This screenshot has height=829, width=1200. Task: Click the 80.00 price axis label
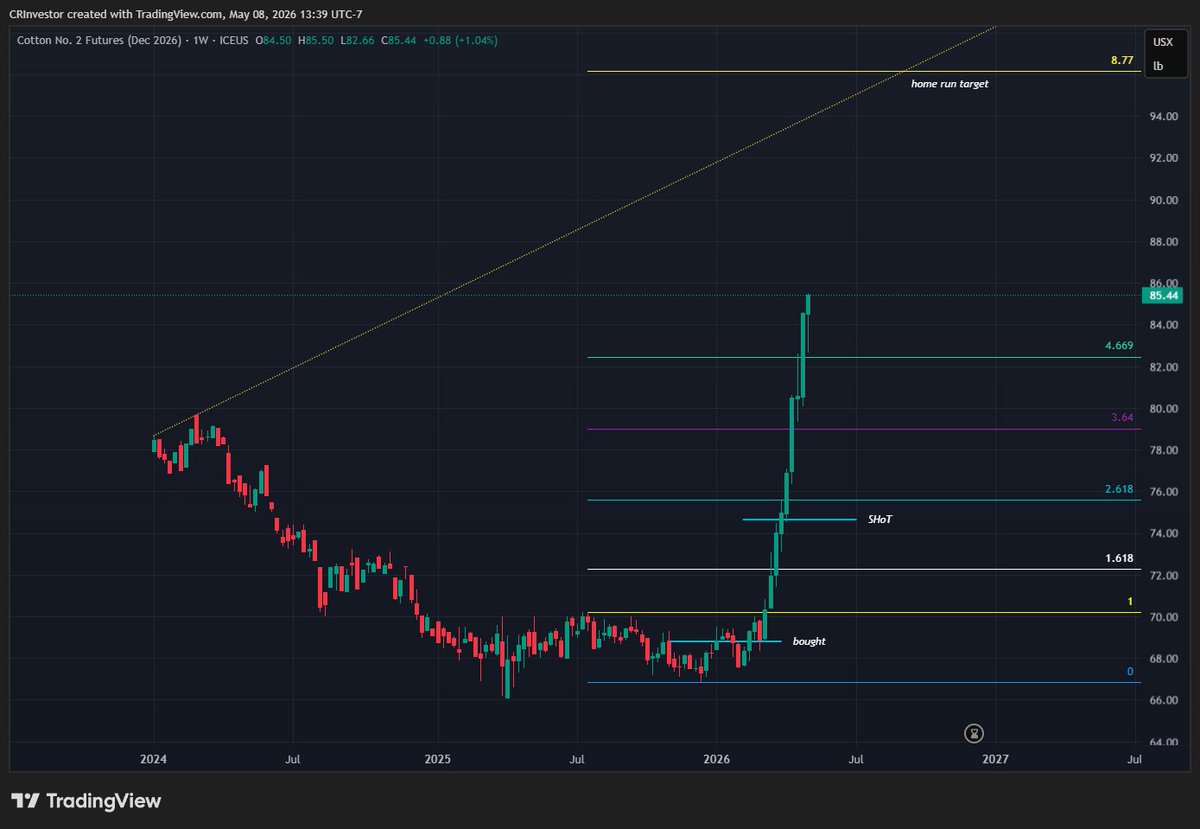(1165, 409)
